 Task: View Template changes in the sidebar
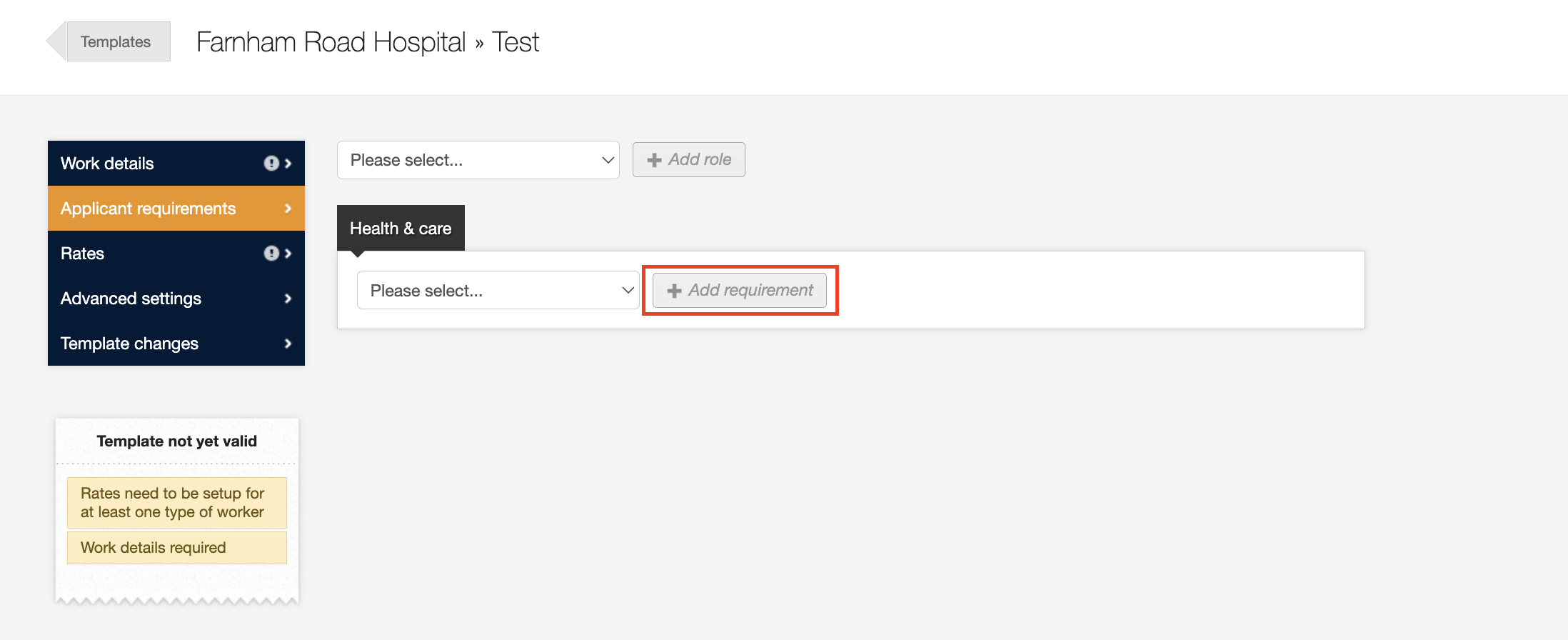pos(130,344)
